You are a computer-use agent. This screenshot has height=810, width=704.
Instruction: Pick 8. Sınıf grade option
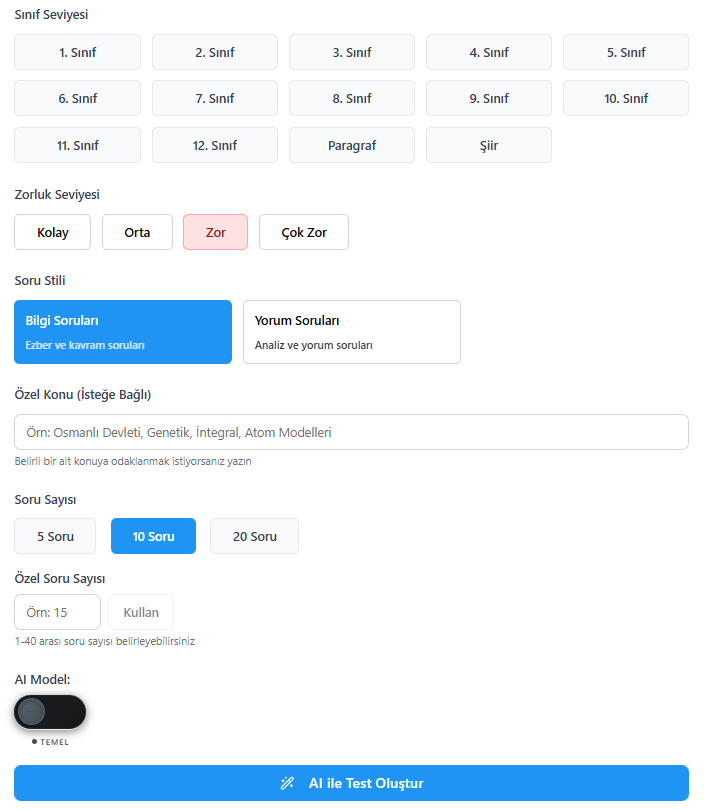(351, 98)
